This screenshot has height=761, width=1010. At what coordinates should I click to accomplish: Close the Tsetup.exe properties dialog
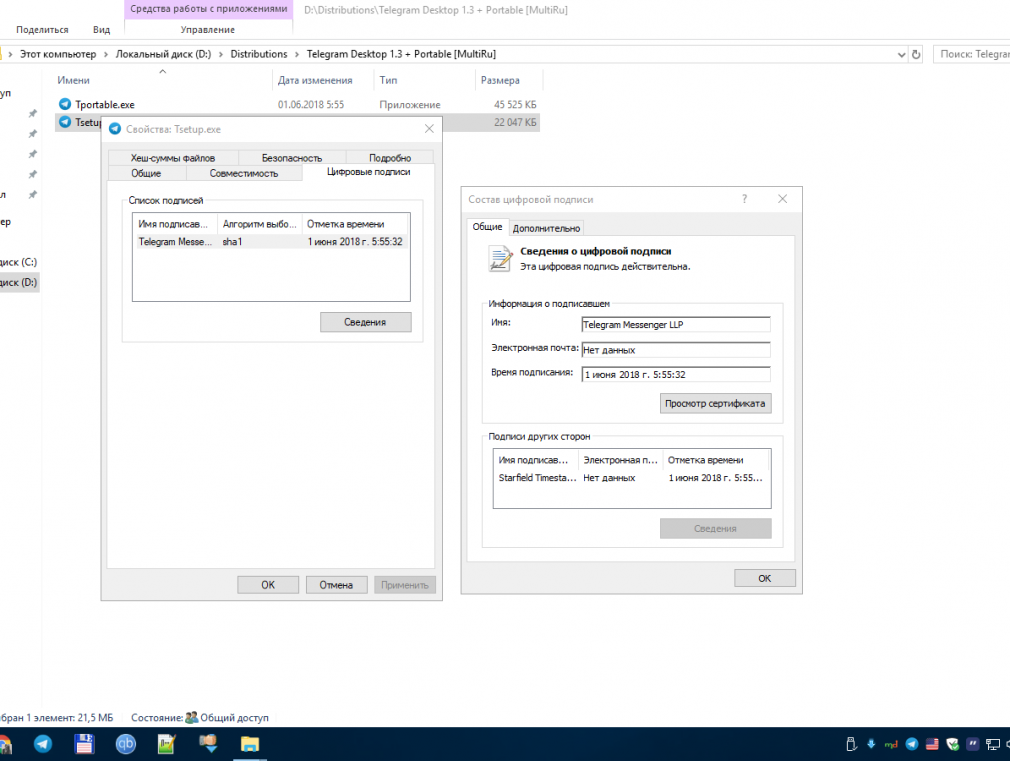coord(429,129)
